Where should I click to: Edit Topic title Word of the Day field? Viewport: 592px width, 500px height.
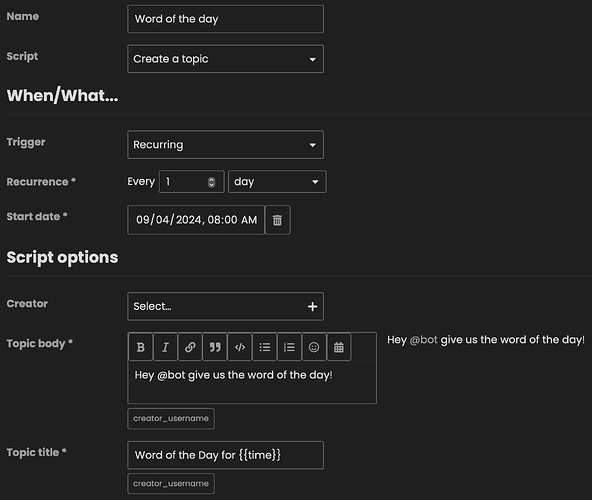pos(225,455)
